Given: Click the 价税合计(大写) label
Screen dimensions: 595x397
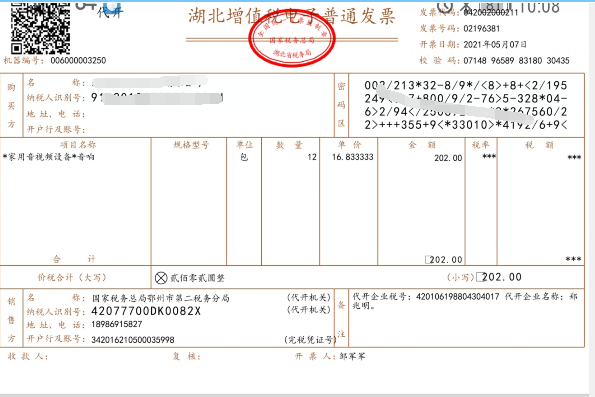Looking at the screenshot, I should point(72,277).
